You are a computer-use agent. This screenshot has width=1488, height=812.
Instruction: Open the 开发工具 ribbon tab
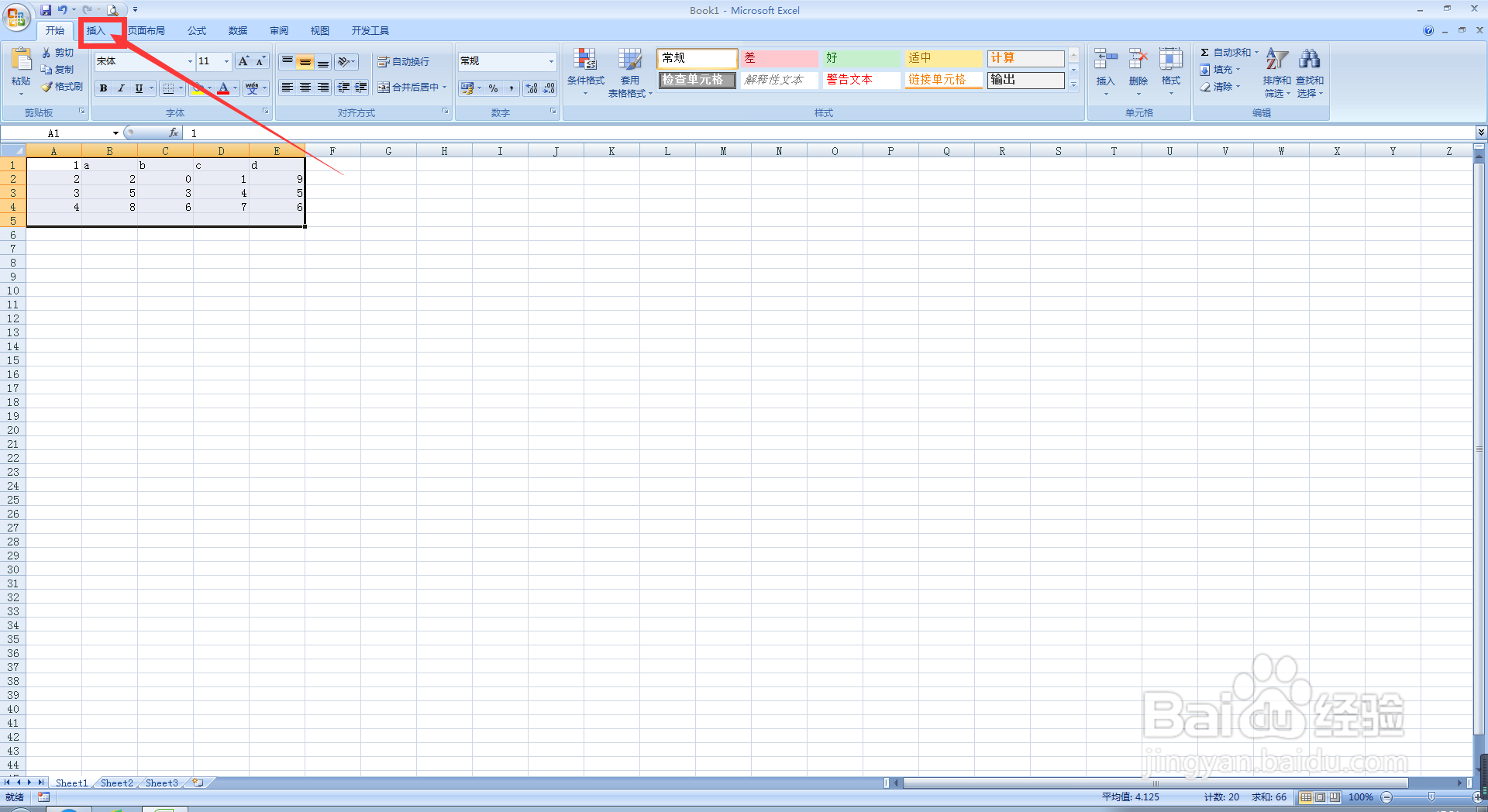click(x=370, y=31)
